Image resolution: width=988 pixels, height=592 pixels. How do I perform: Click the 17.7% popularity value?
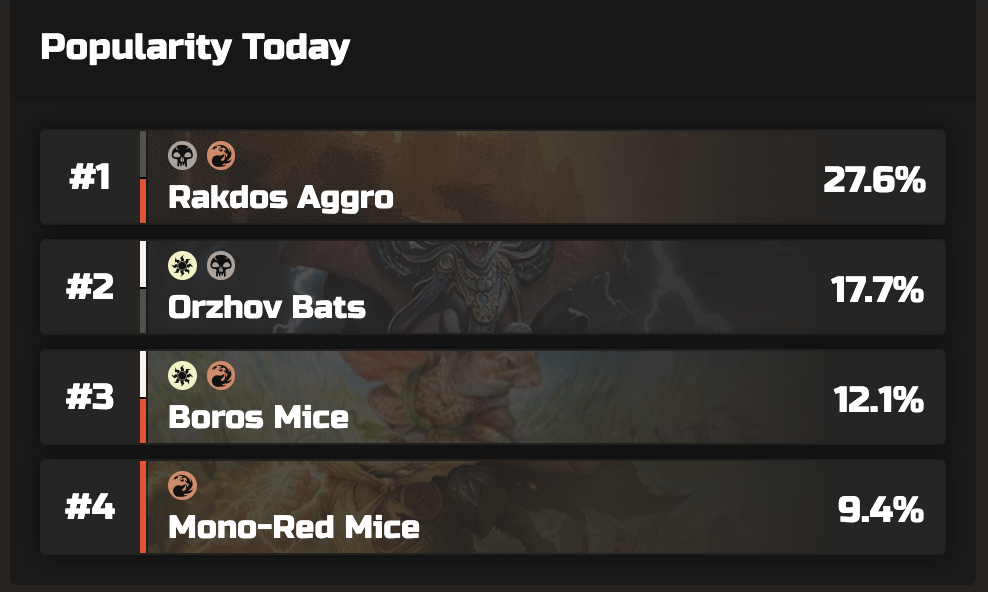coord(878,290)
